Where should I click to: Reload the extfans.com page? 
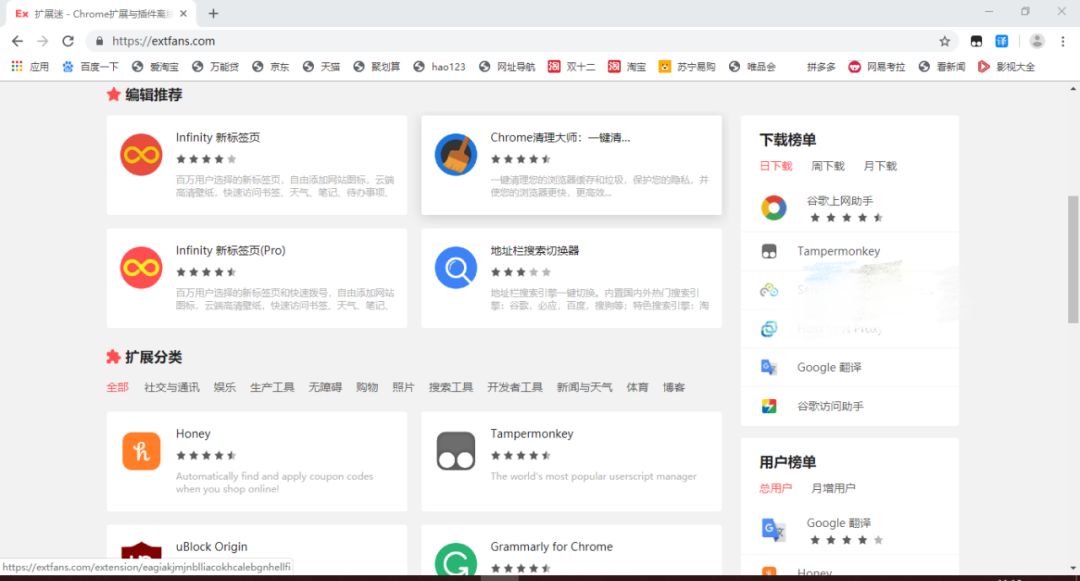(x=68, y=41)
